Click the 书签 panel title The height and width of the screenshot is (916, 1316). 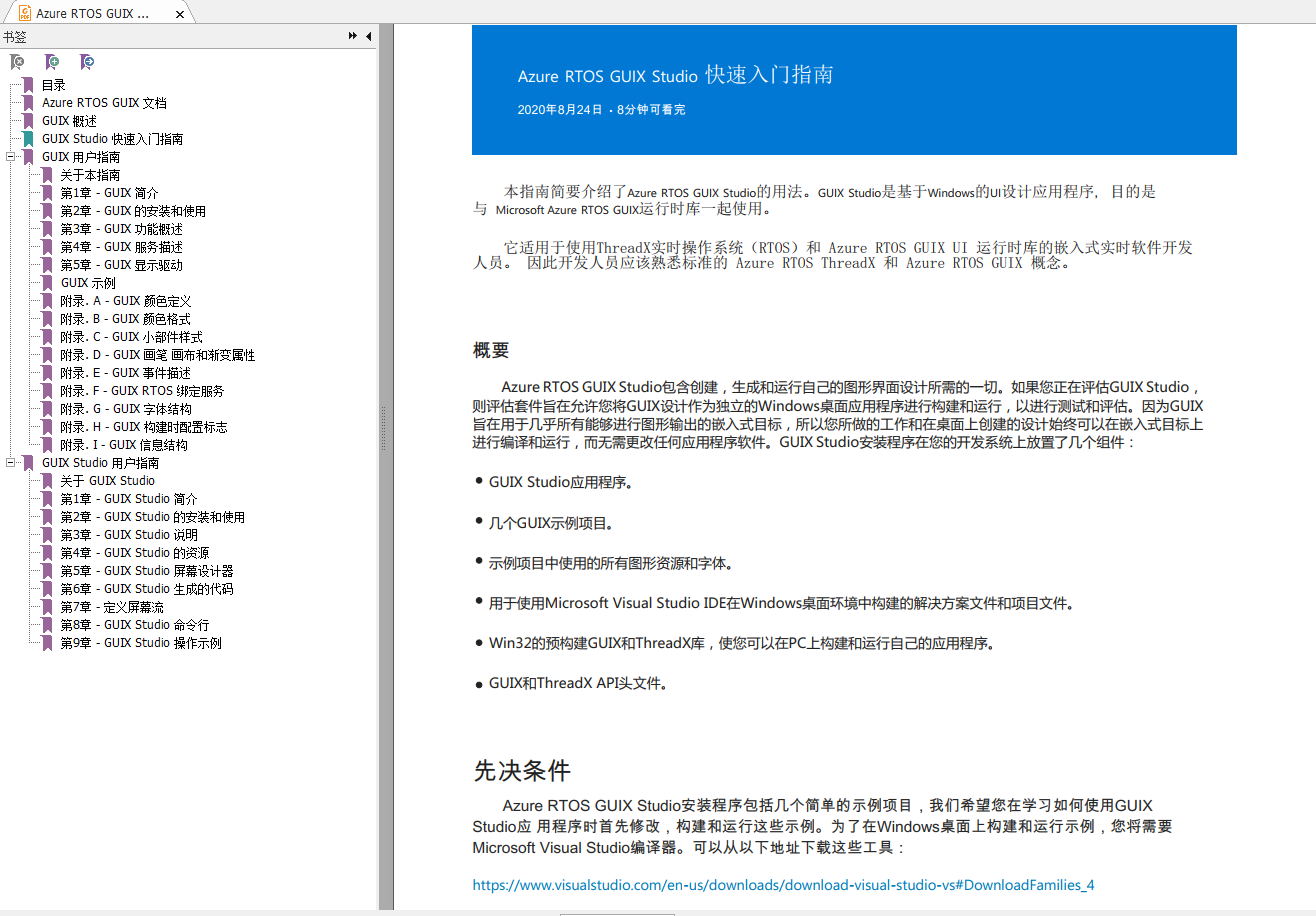tap(15, 37)
